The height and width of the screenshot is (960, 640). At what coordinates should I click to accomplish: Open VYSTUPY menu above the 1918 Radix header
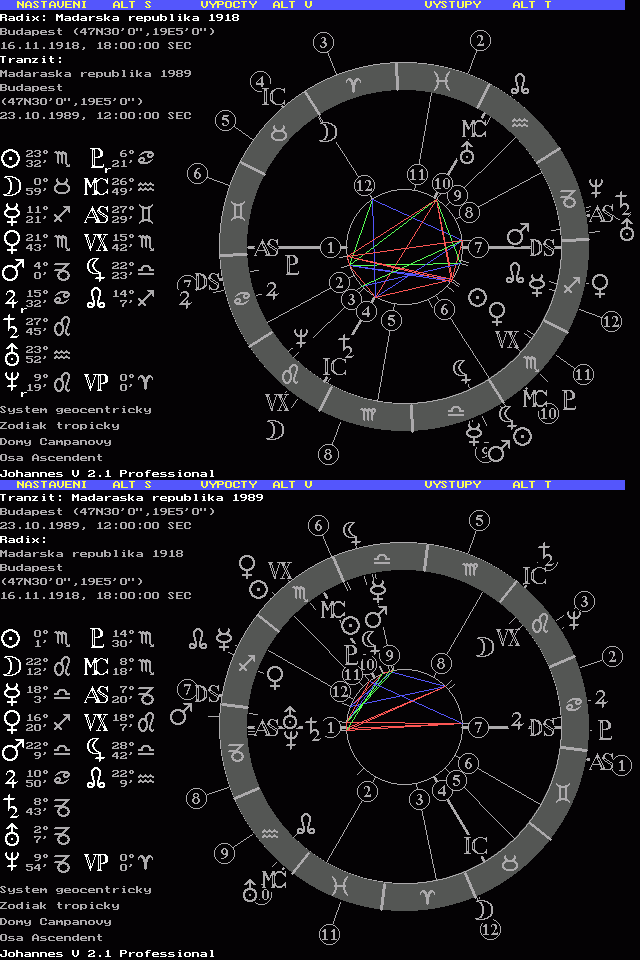coord(453,5)
